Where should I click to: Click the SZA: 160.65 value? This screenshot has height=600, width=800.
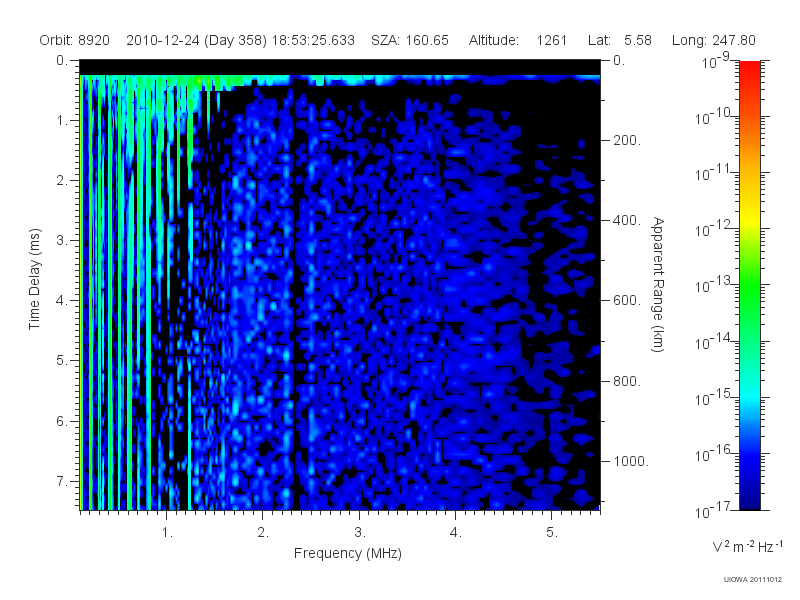pos(410,40)
